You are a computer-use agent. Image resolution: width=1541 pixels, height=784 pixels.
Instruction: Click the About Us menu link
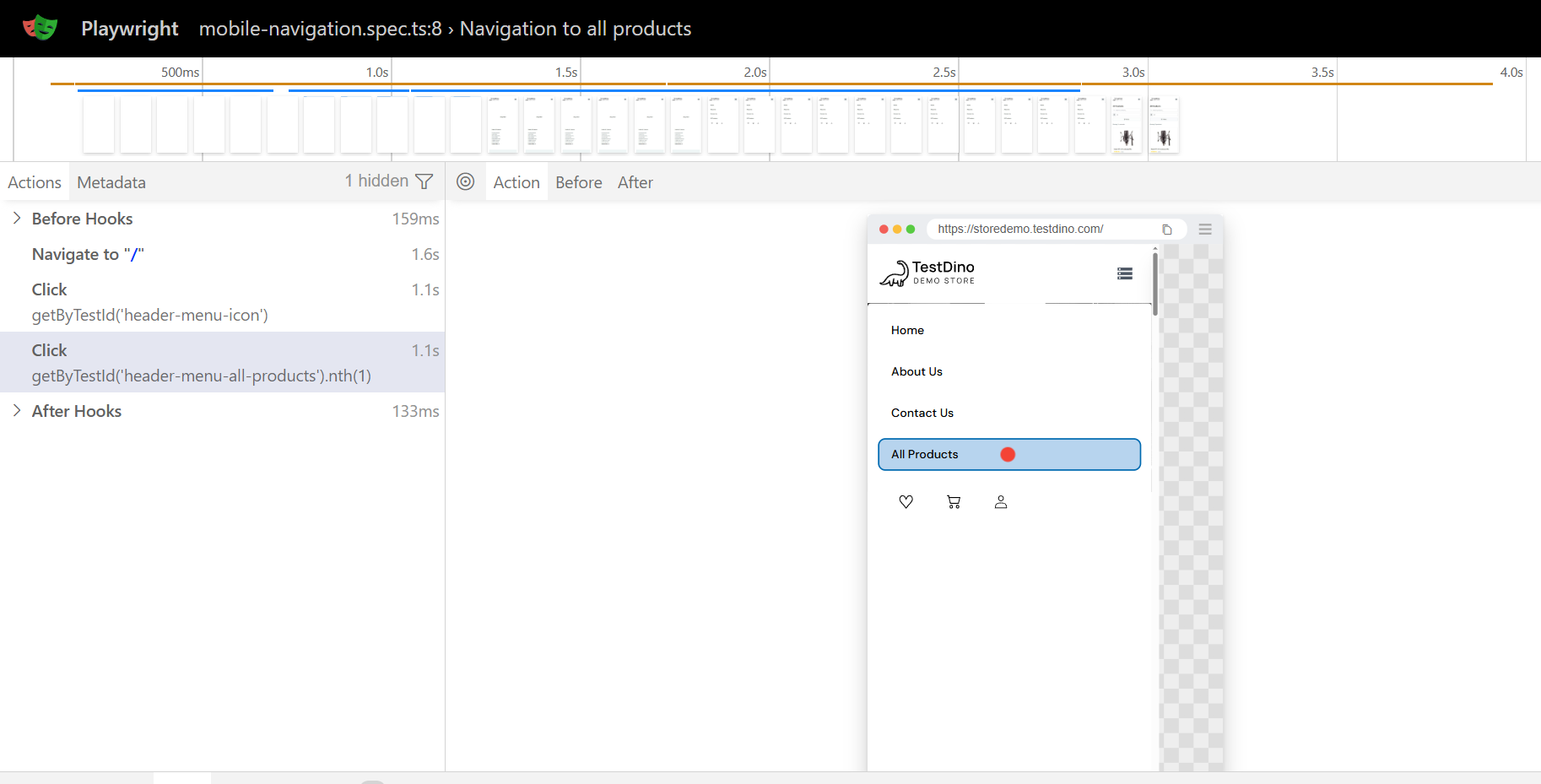click(916, 371)
